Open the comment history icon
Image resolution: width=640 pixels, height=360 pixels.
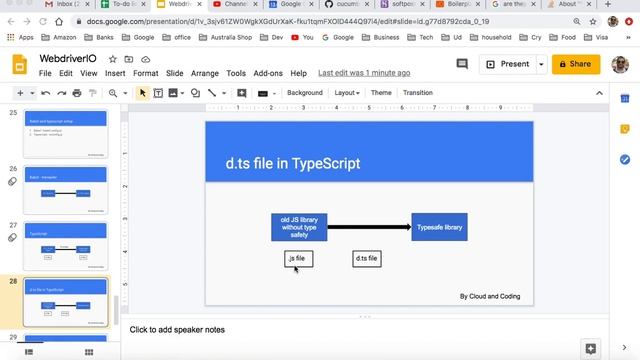pos(462,64)
